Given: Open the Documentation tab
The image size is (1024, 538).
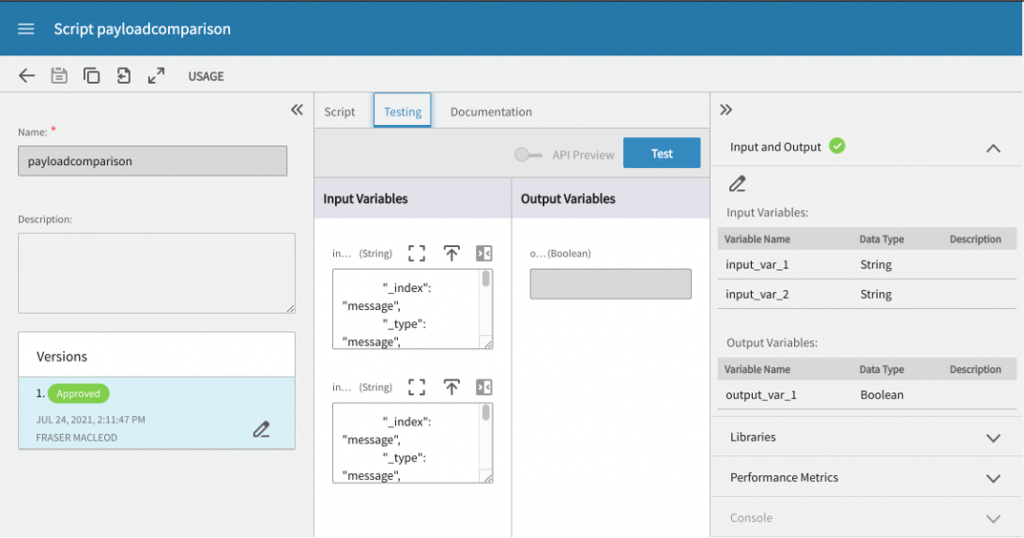Looking at the screenshot, I should tap(491, 112).
